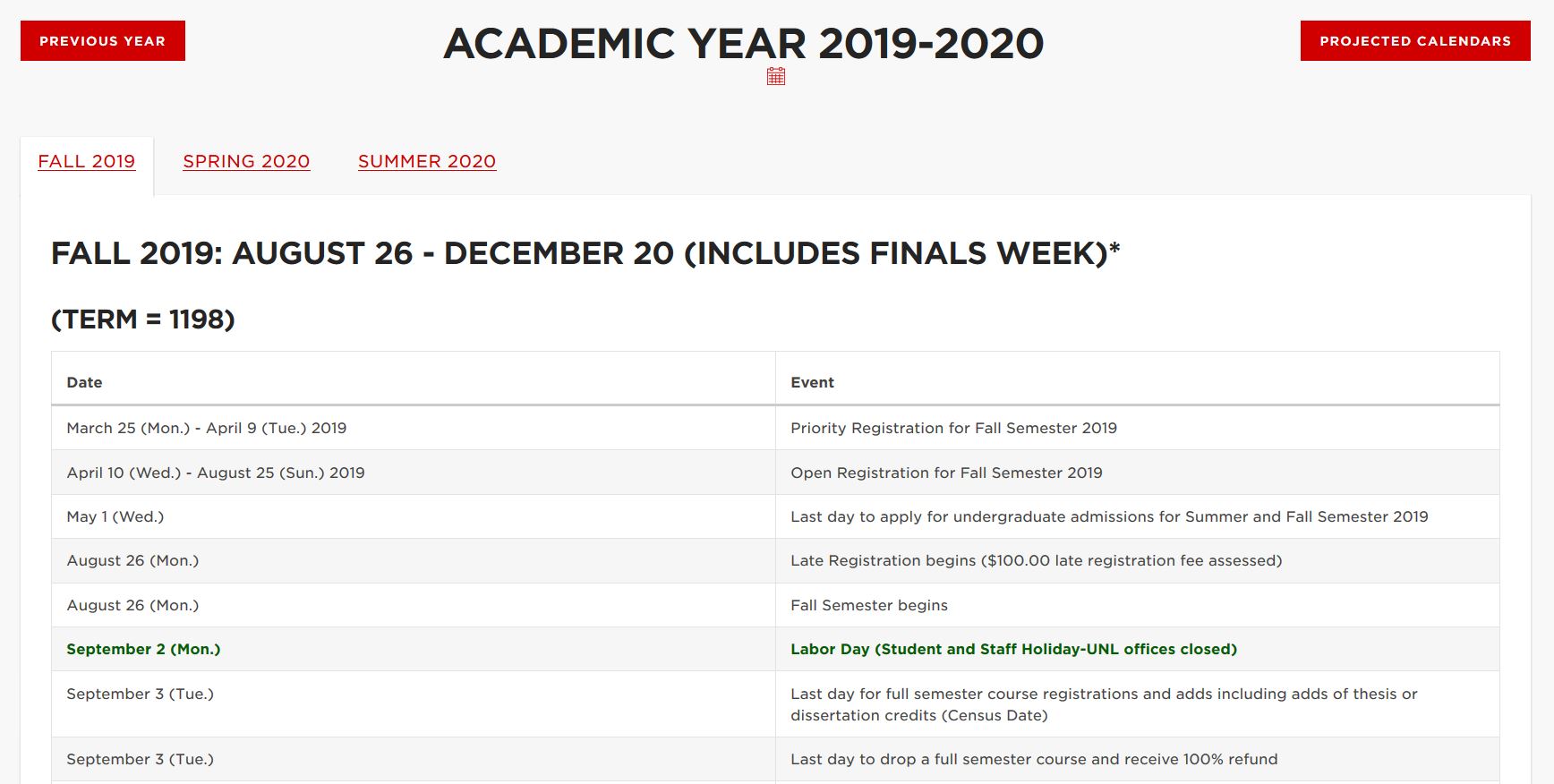
Task: Click the Term = 1198 heading
Action: tap(143, 320)
